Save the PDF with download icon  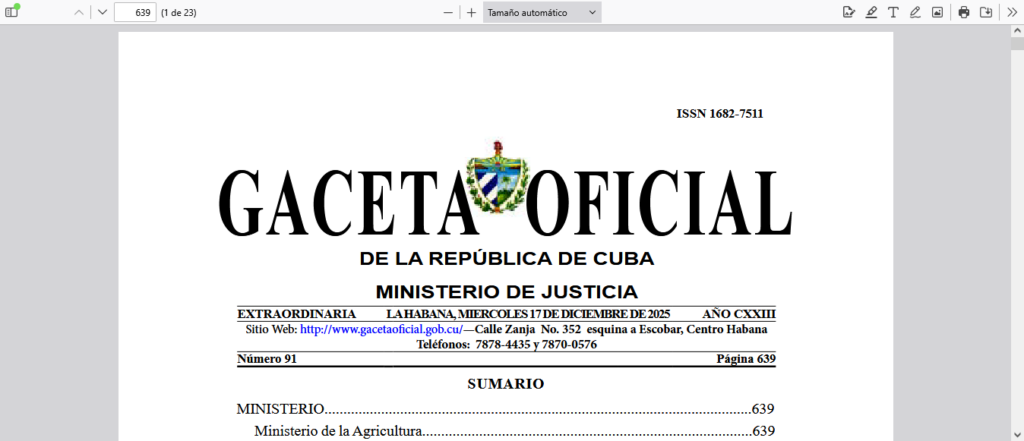pyautogui.click(x=986, y=12)
